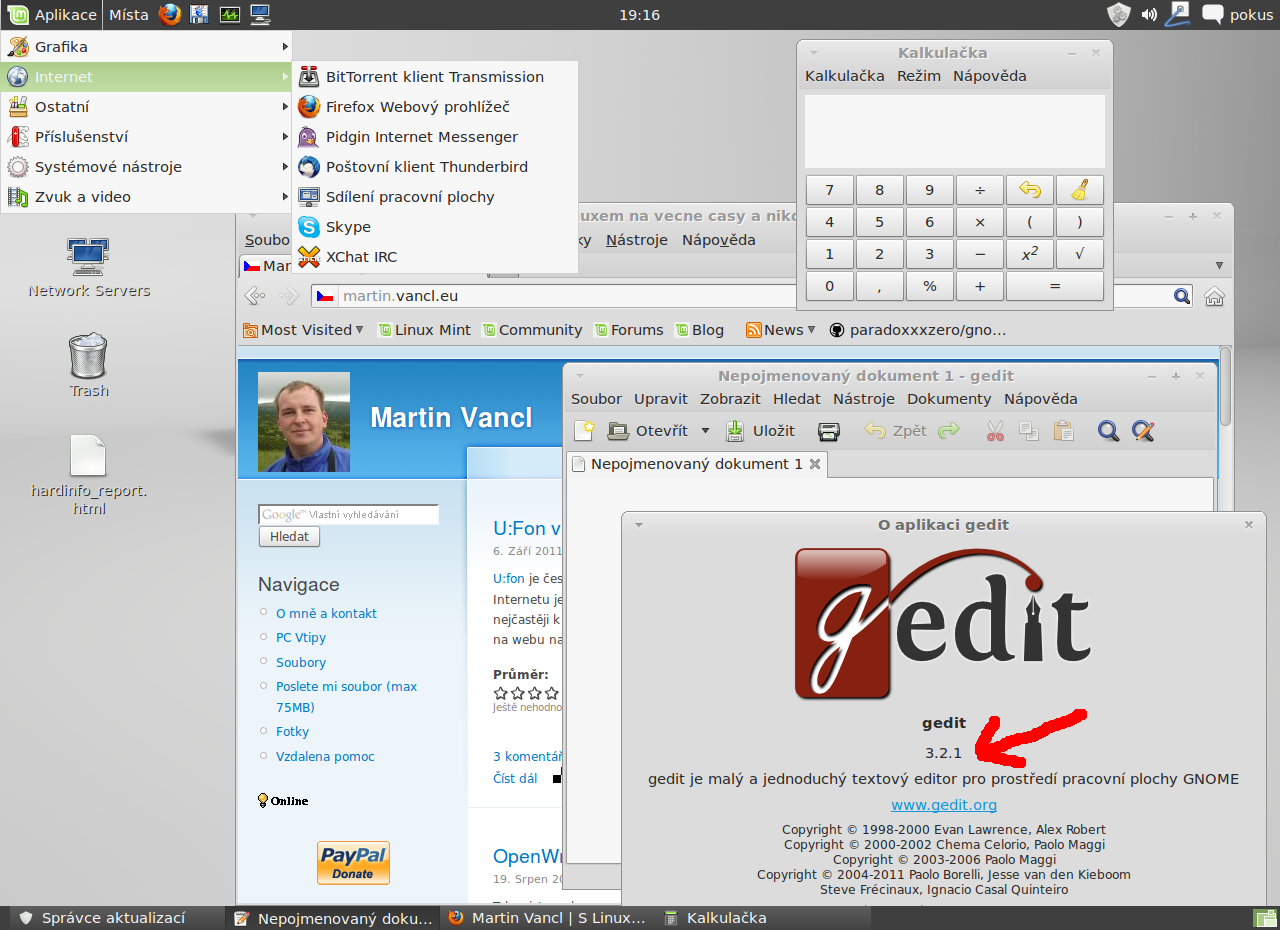
Task: Expand the Ostatní menu category
Action: click(x=147, y=107)
